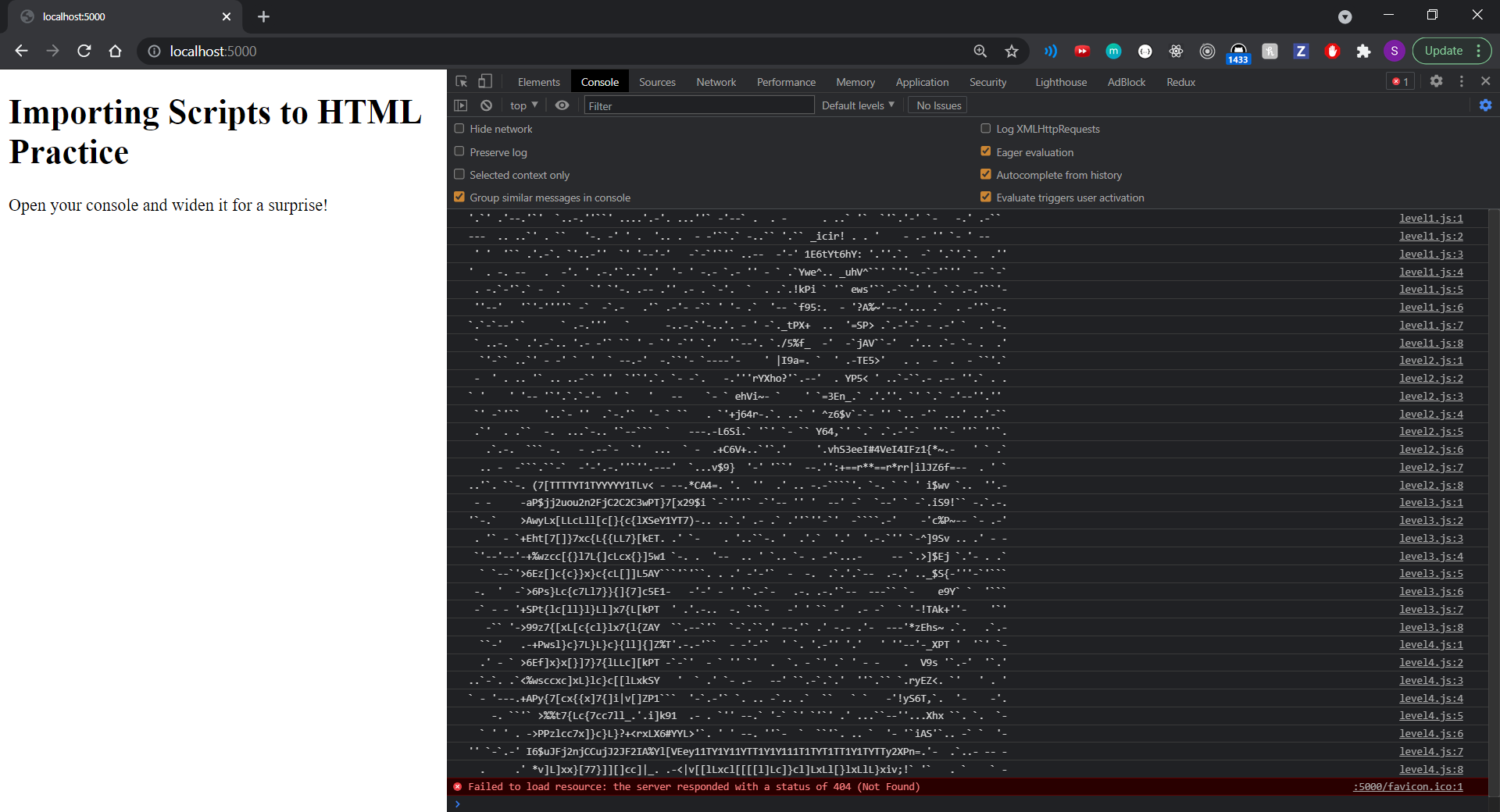Open the top frame context dropdown
Screen dimensions: 1500x812
pos(522,105)
